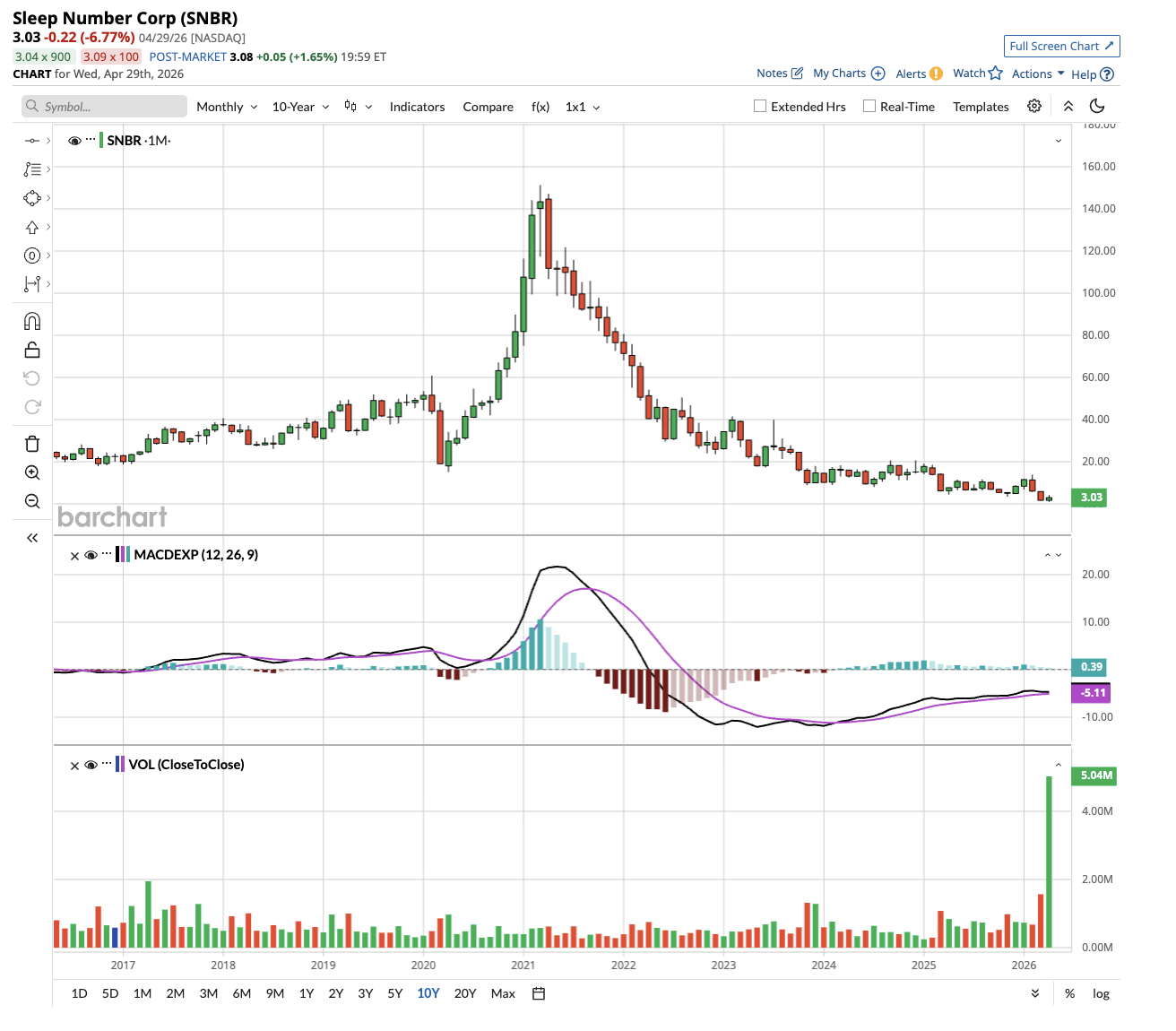Redo the last chart action
The width and height of the screenshot is (1176, 1031).
point(32,407)
